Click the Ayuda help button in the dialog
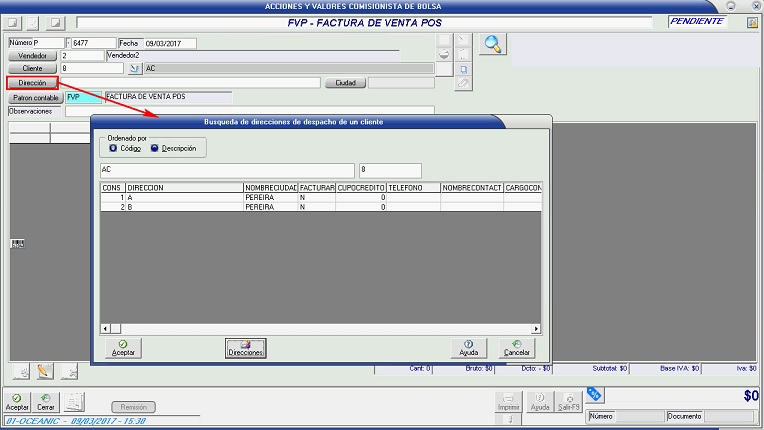This screenshot has width=764, height=430. point(468,348)
